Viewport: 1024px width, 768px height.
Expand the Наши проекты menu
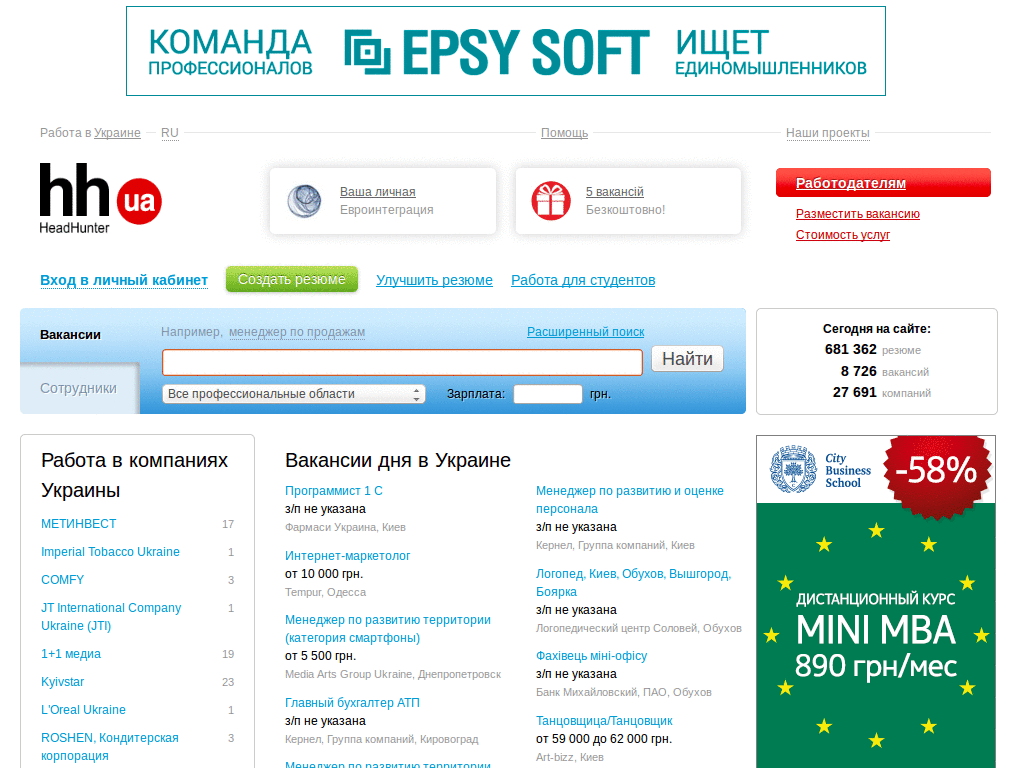[827, 133]
